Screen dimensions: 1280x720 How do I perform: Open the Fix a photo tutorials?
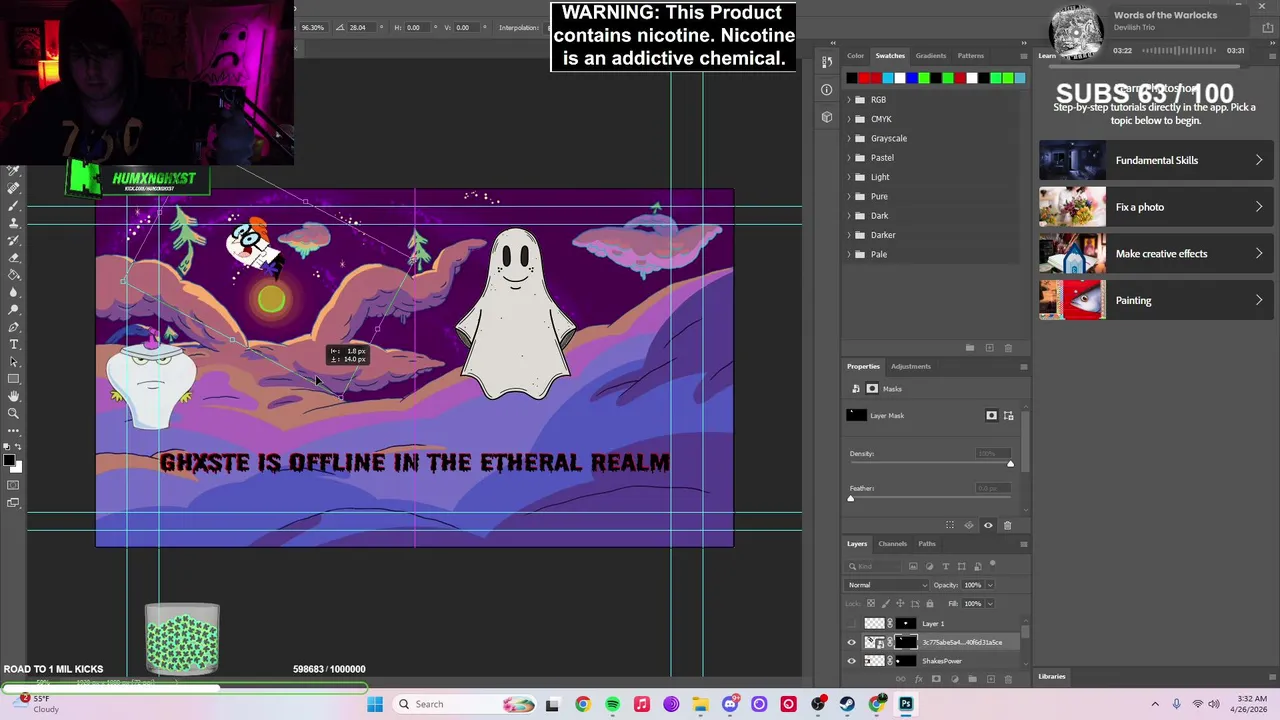coord(1154,207)
